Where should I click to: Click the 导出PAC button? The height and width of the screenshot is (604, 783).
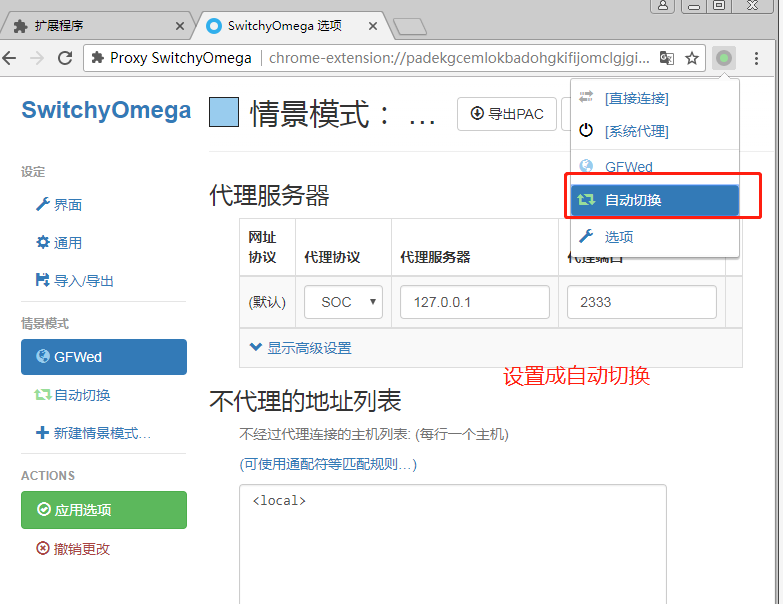pyautogui.click(x=506, y=114)
